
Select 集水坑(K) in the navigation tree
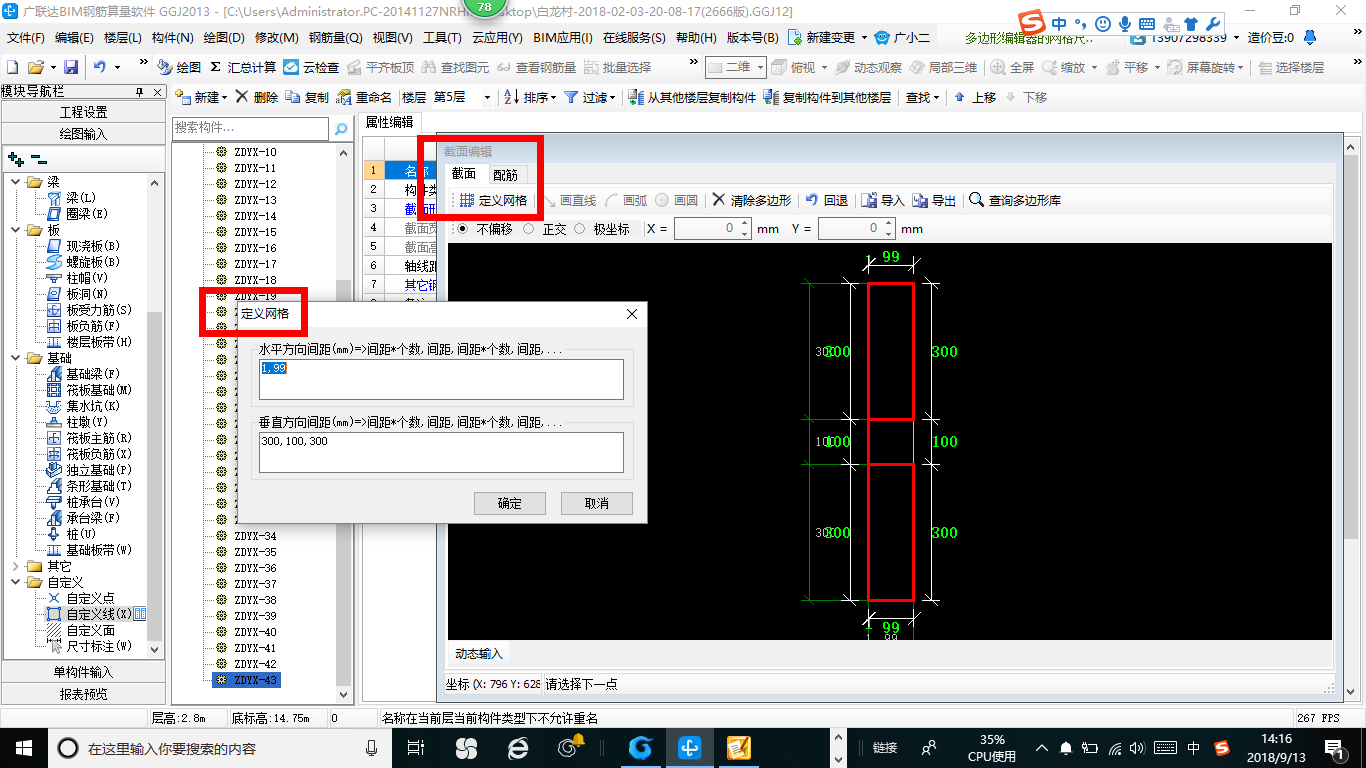click(x=84, y=406)
